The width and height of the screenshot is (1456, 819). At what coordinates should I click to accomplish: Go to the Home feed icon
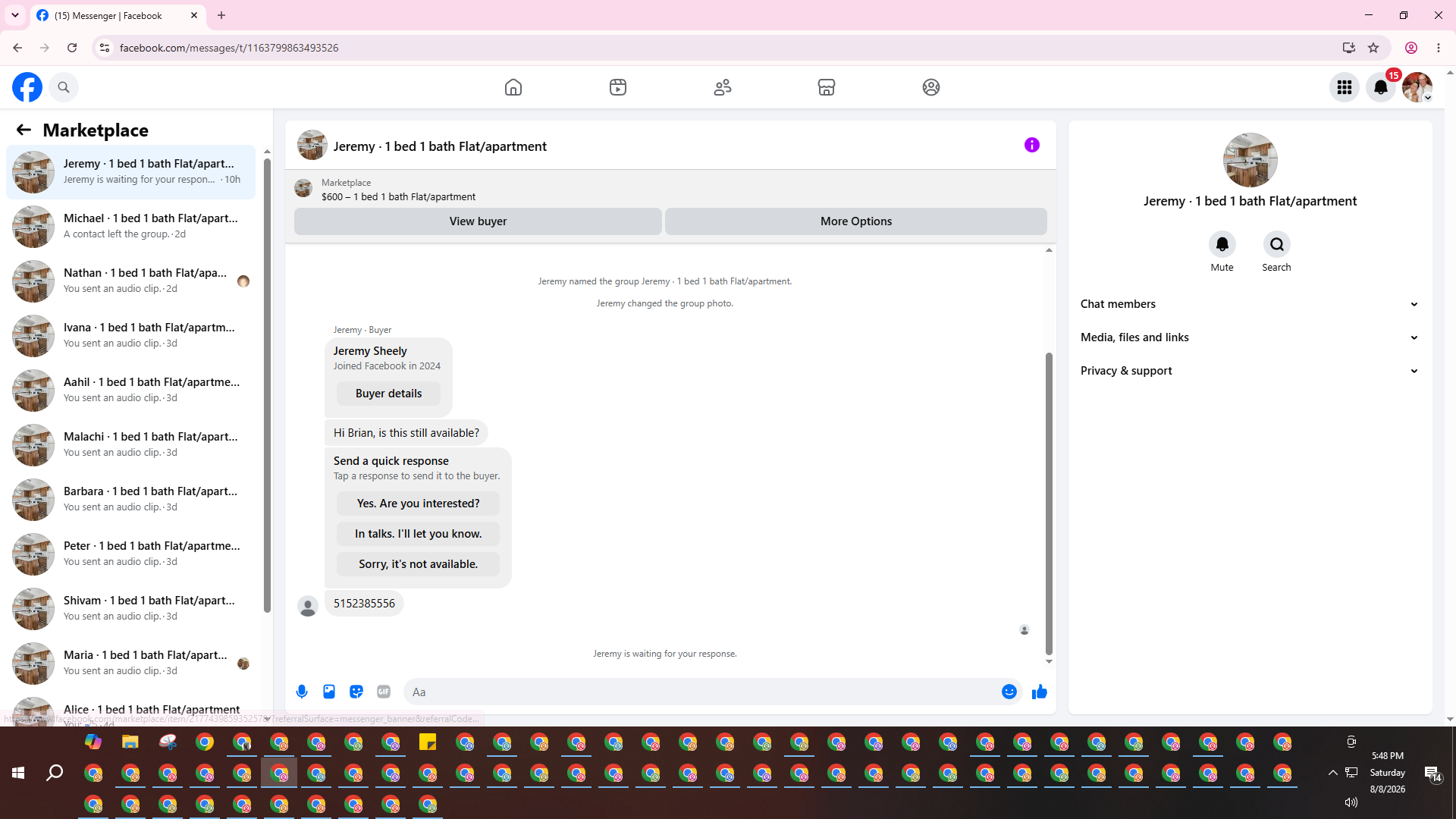(513, 87)
